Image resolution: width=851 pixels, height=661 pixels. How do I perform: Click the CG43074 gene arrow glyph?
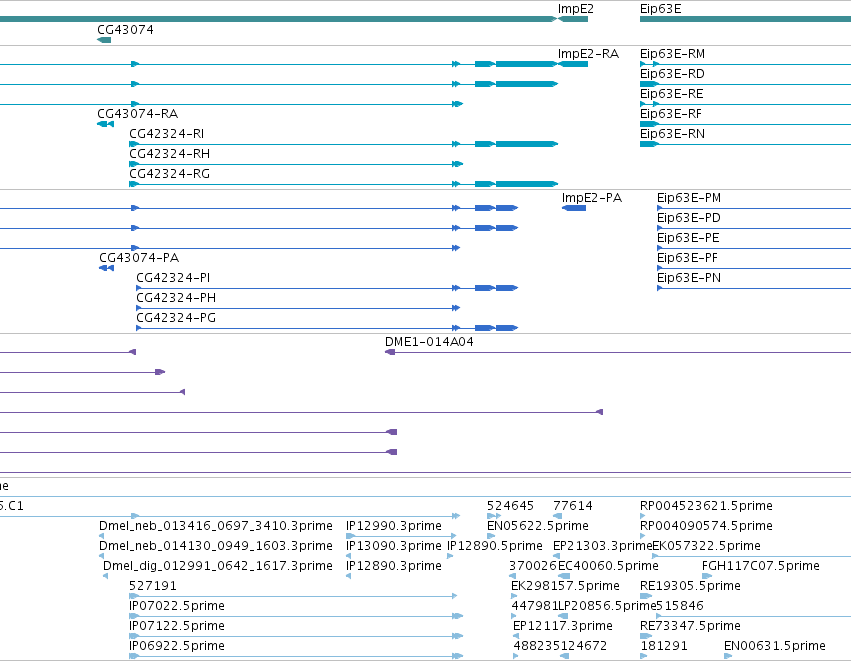pyautogui.click(x=104, y=40)
